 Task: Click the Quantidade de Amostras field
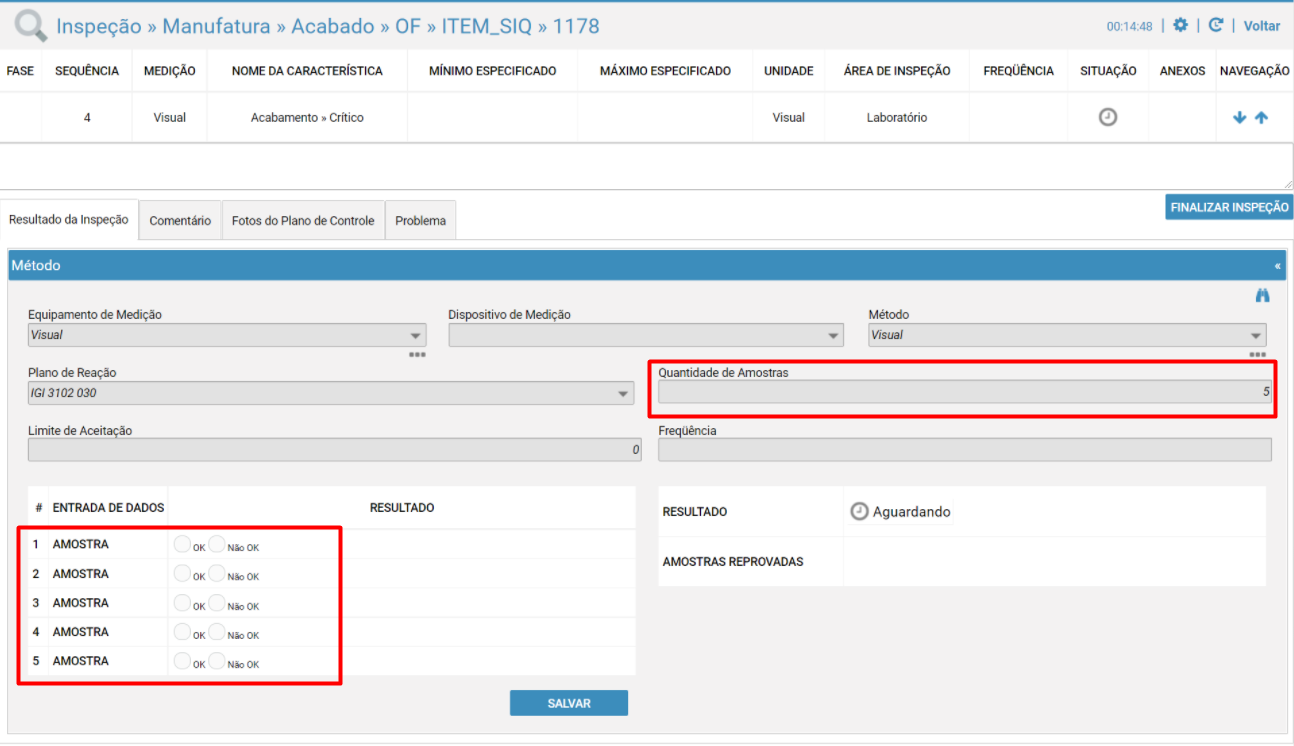click(965, 393)
